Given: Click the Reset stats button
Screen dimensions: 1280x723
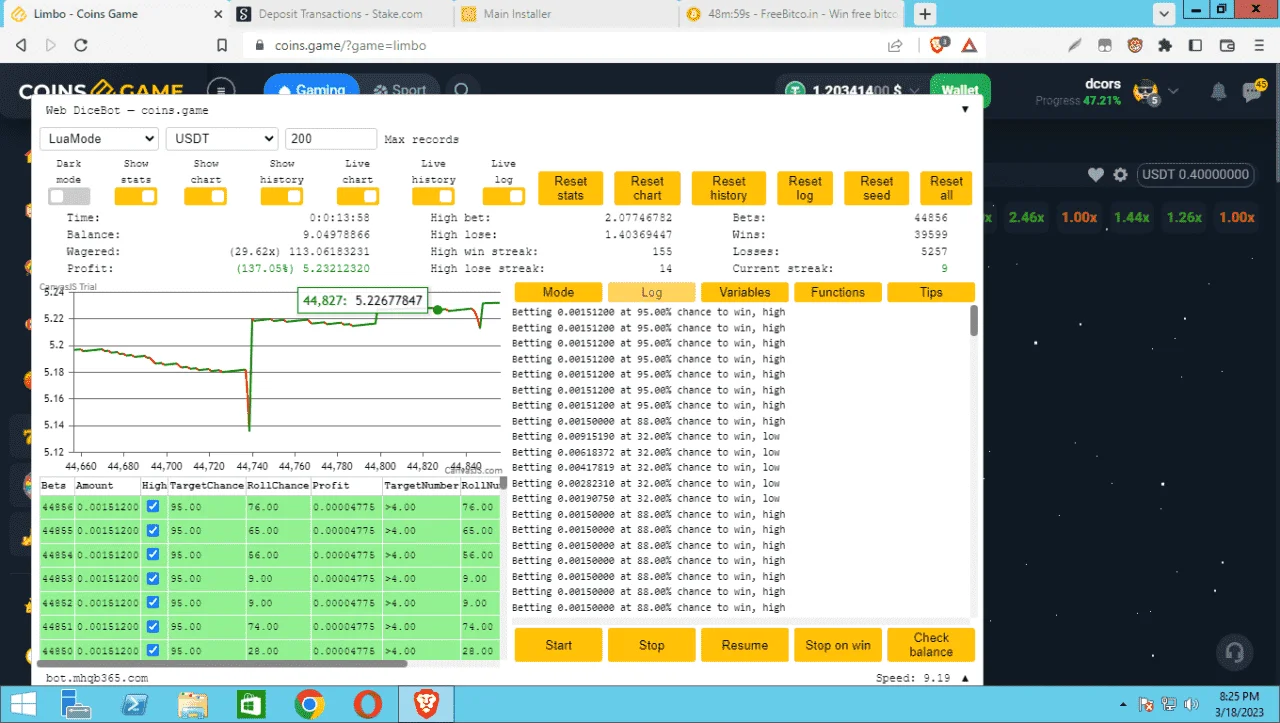Looking at the screenshot, I should click(570, 188).
